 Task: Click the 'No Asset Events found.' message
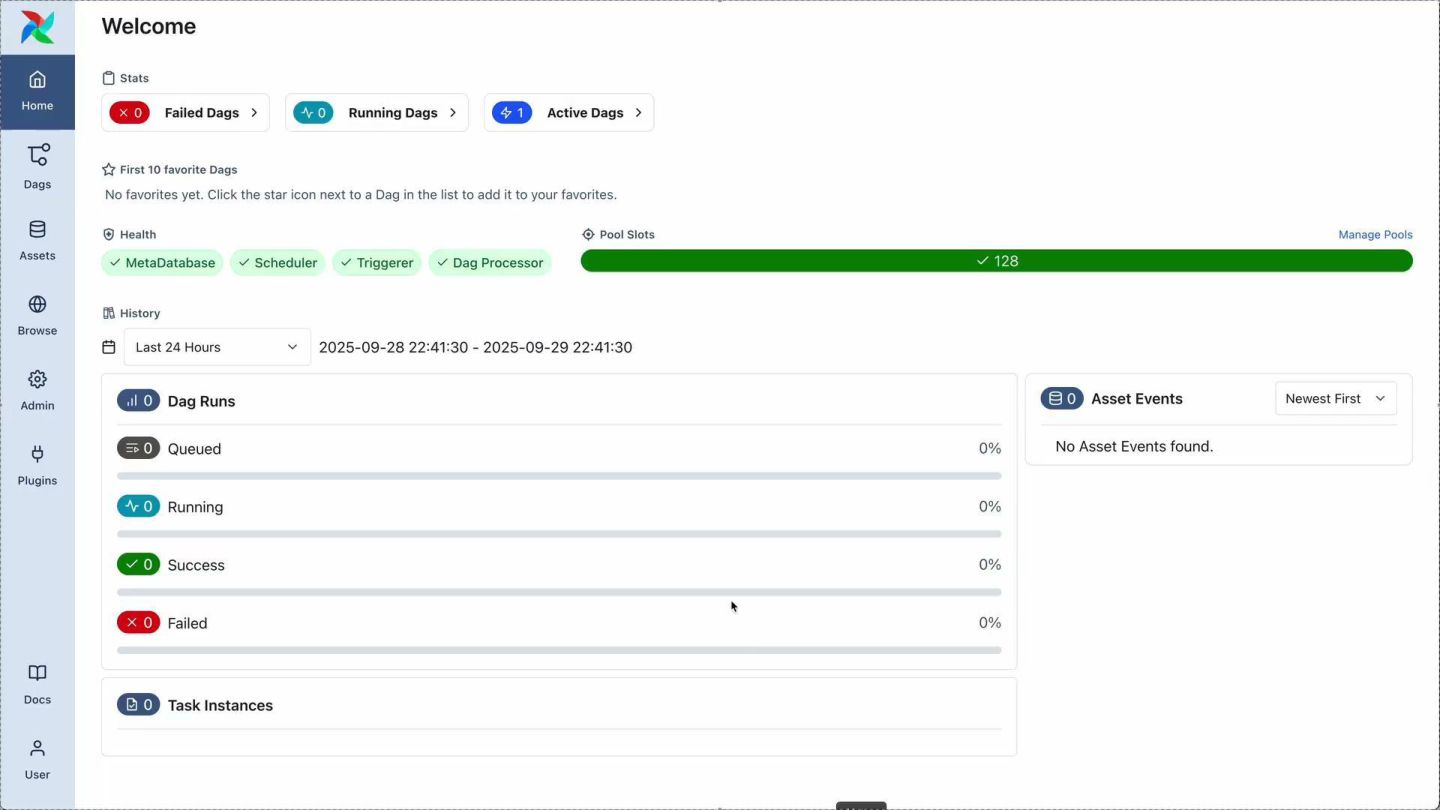[x=1134, y=446]
